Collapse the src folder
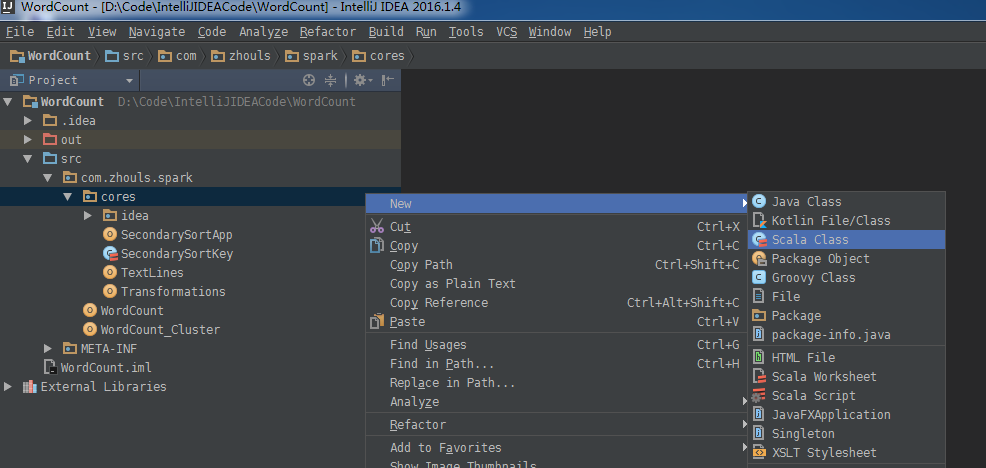Viewport: 986px width, 468px height. [x=28, y=159]
